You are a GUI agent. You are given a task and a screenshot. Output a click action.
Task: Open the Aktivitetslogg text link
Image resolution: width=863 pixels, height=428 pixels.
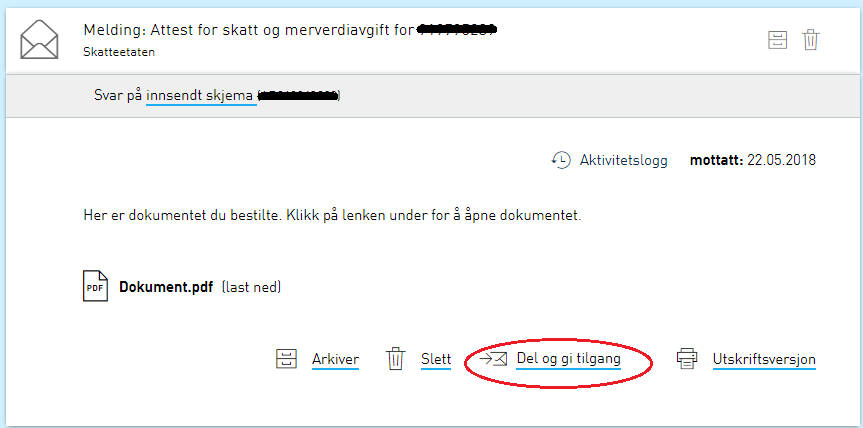click(x=624, y=160)
